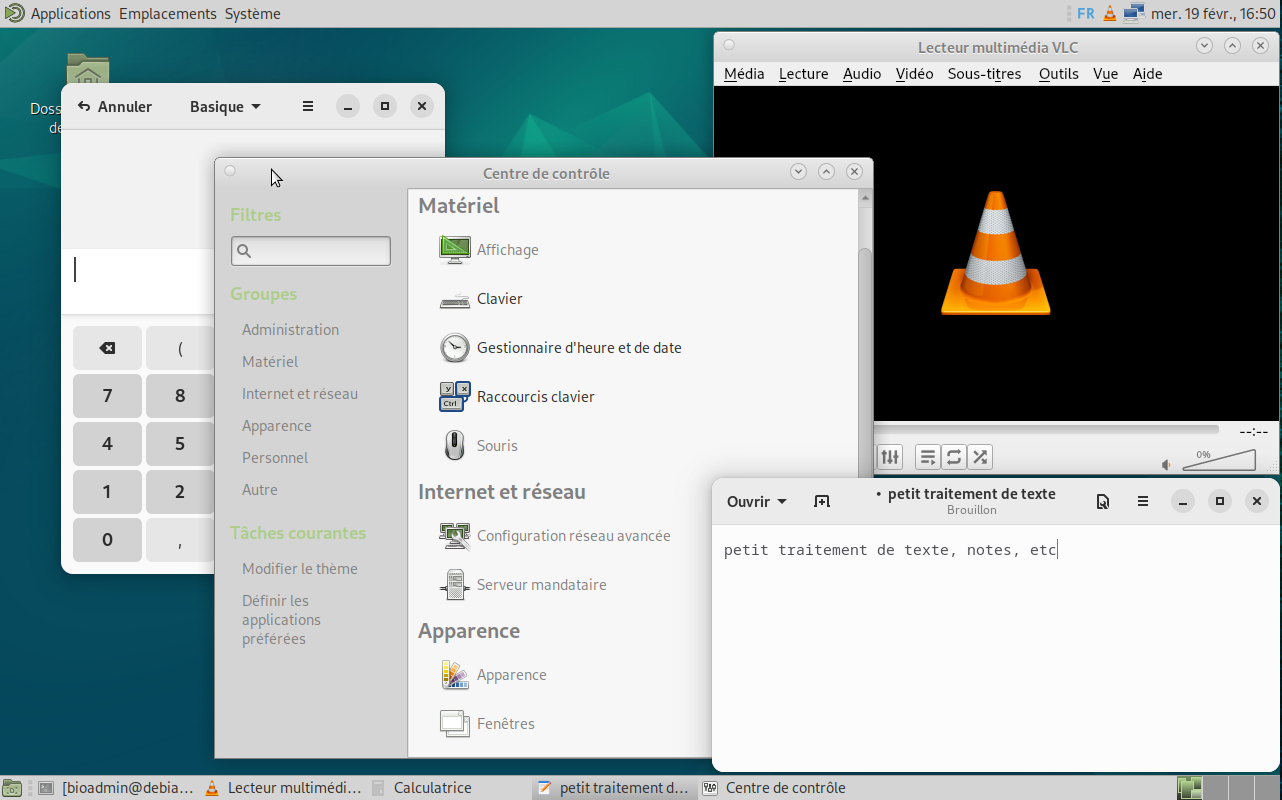Viewport: 1282px width, 800px height.
Task: Toggle loop mode in VLC
Action: [x=954, y=457]
